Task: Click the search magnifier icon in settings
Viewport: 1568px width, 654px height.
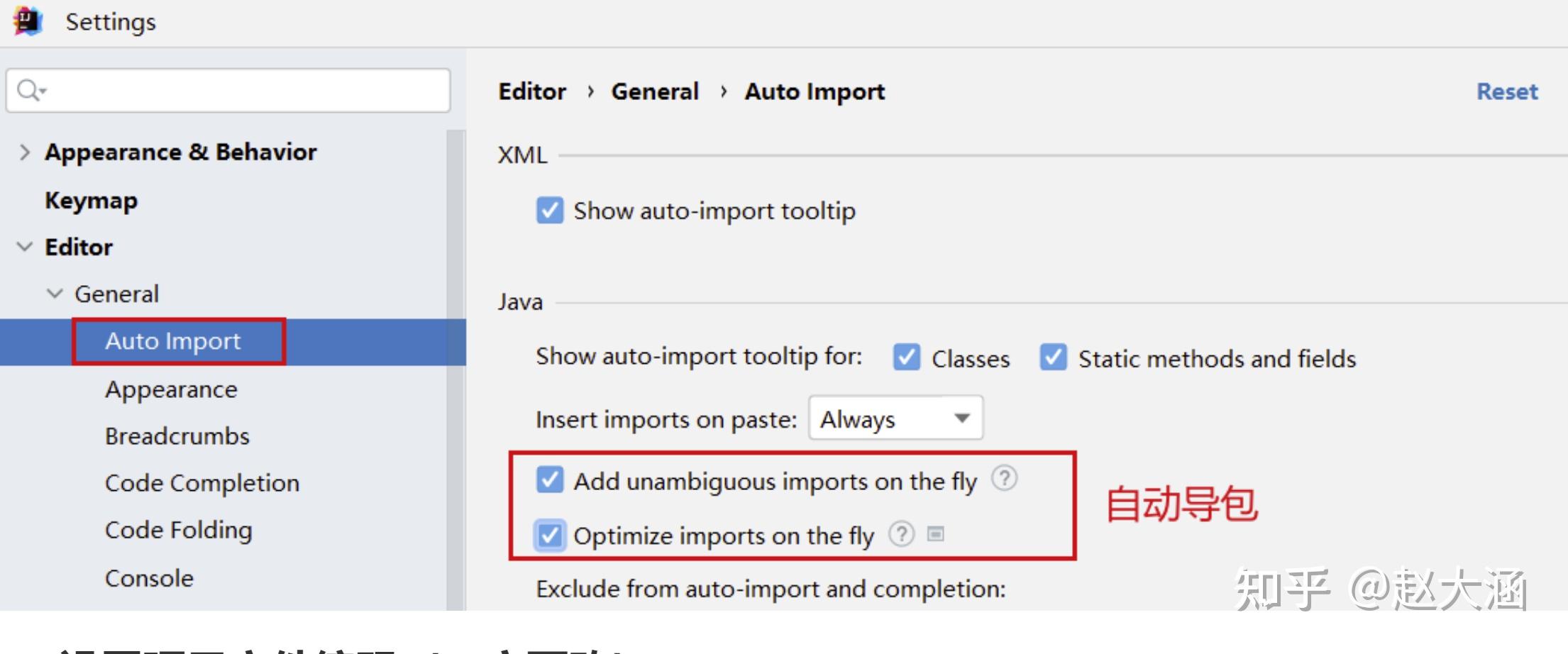Action: pos(31,90)
